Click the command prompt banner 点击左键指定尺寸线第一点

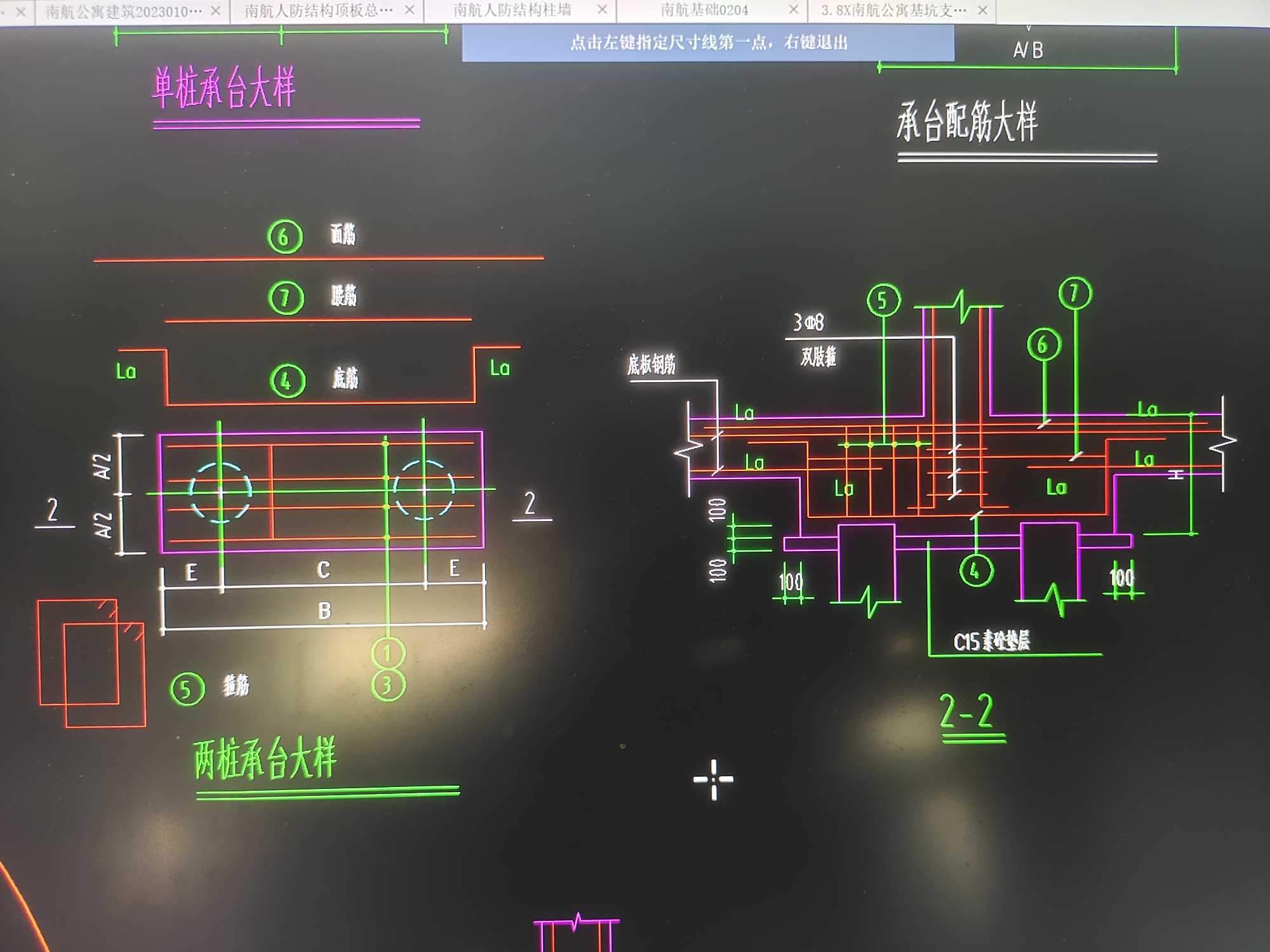708,43
